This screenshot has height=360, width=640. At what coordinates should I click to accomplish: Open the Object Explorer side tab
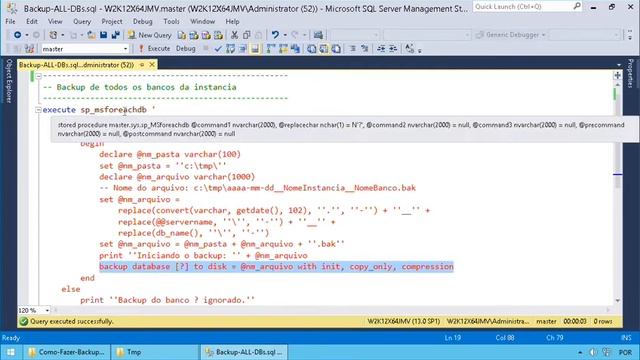point(9,81)
